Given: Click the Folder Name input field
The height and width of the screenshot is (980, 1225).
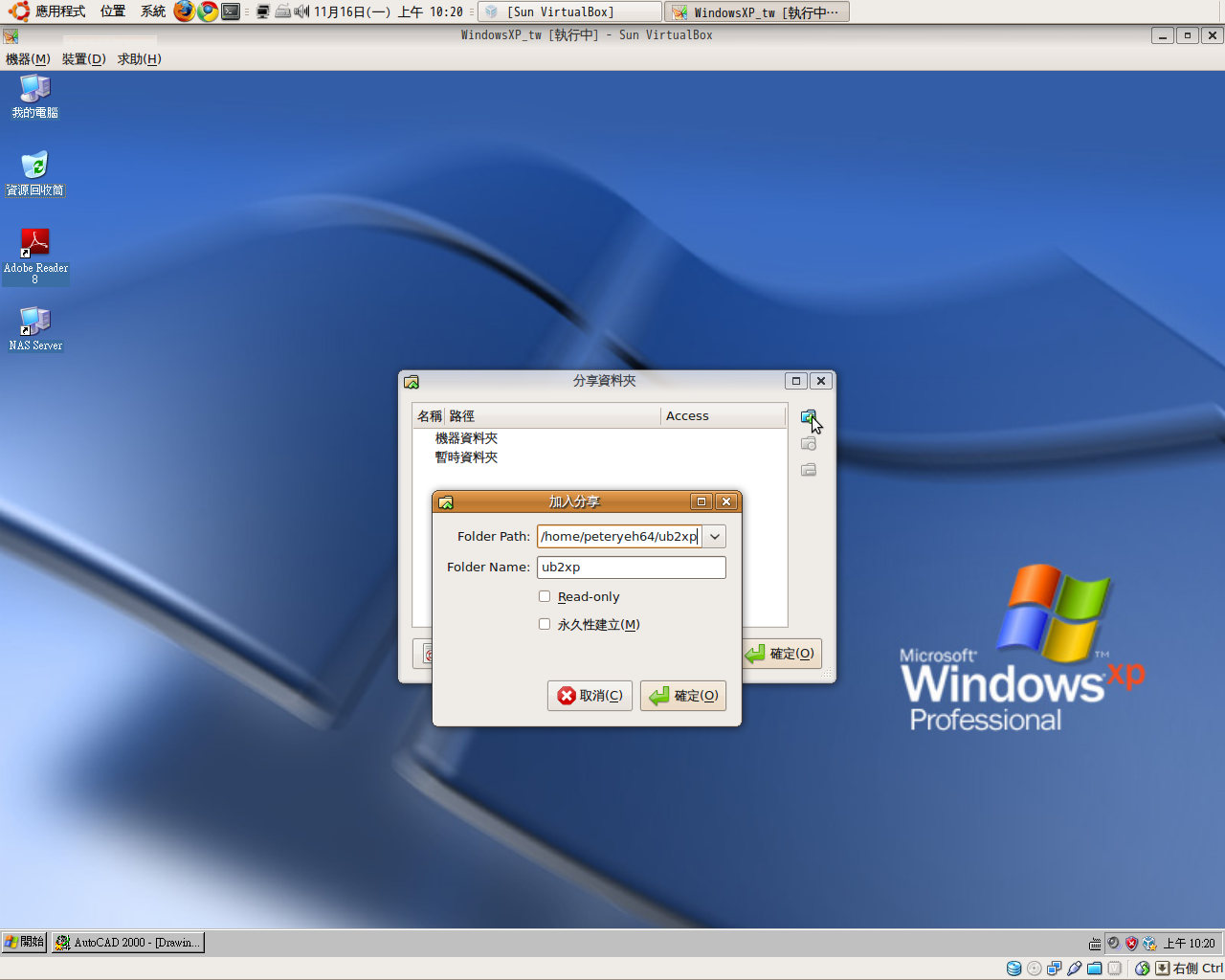Looking at the screenshot, I should [x=632, y=568].
